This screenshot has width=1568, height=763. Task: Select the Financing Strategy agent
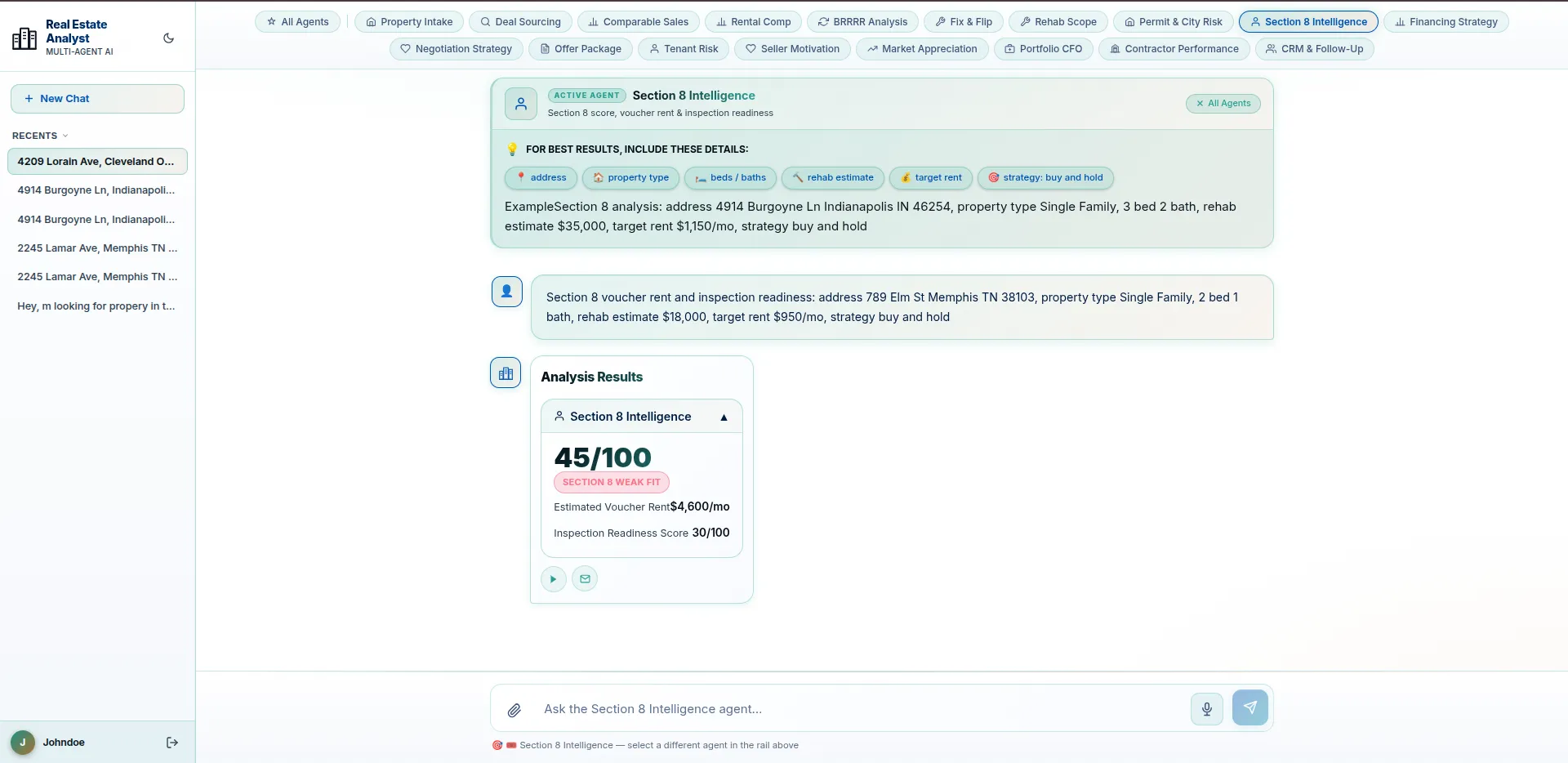[1445, 22]
